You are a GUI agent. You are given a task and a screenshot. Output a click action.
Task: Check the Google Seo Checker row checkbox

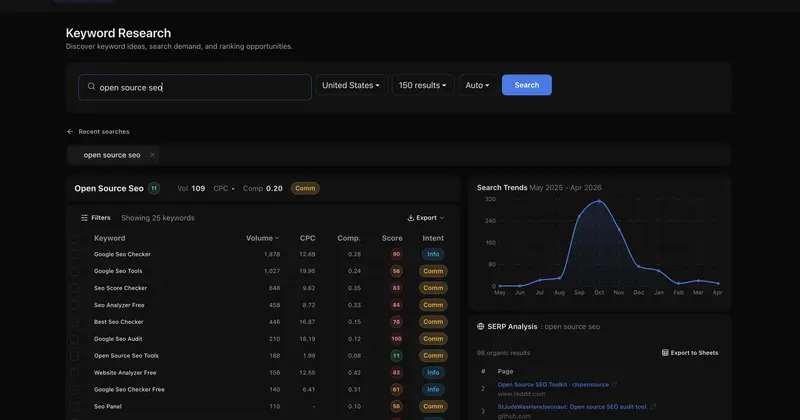click(74, 254)
